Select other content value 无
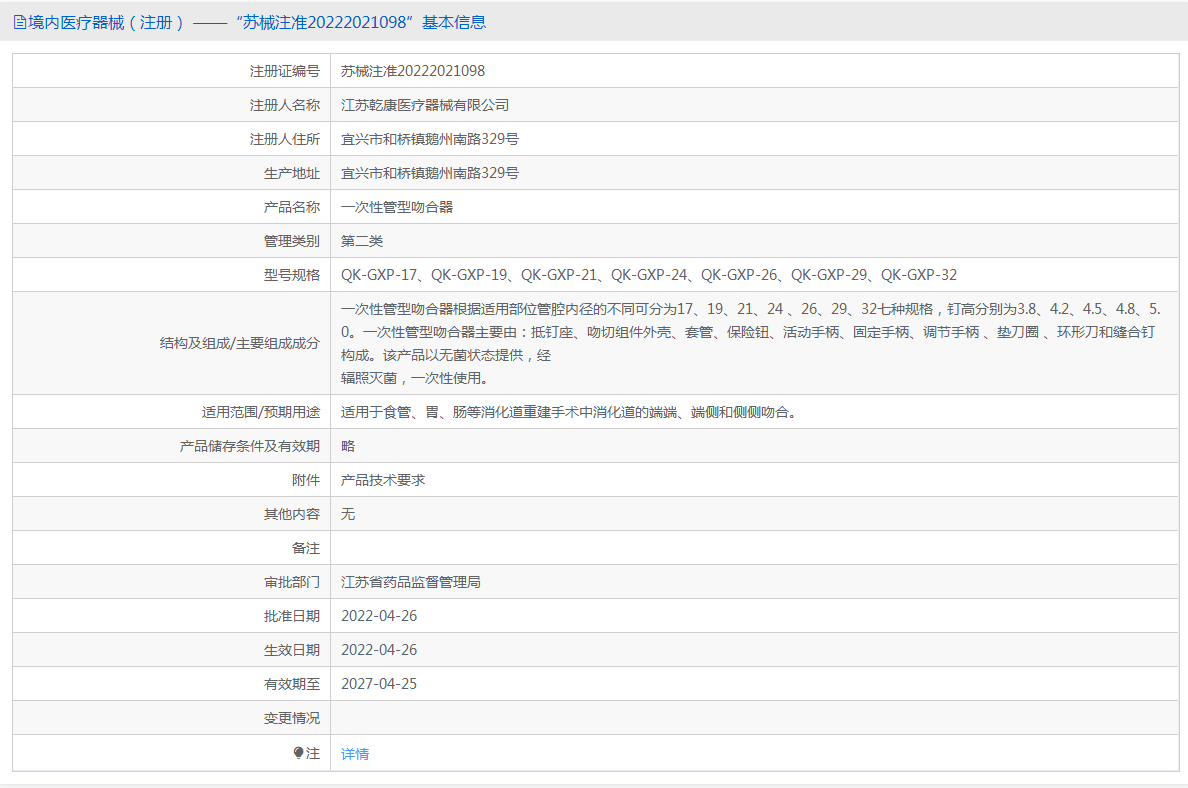Viewport: 1188px width, 788px height. click(x=348, y=514)
